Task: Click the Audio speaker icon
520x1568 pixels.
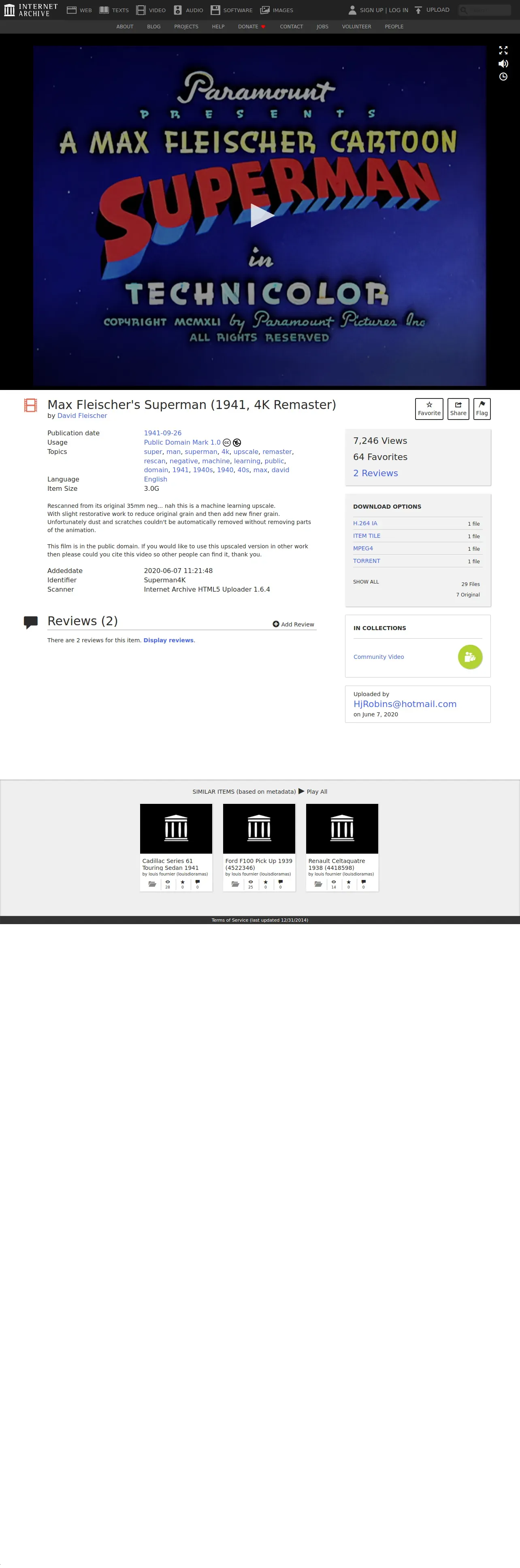Action: pyautogui.click(x=178, y=10)
